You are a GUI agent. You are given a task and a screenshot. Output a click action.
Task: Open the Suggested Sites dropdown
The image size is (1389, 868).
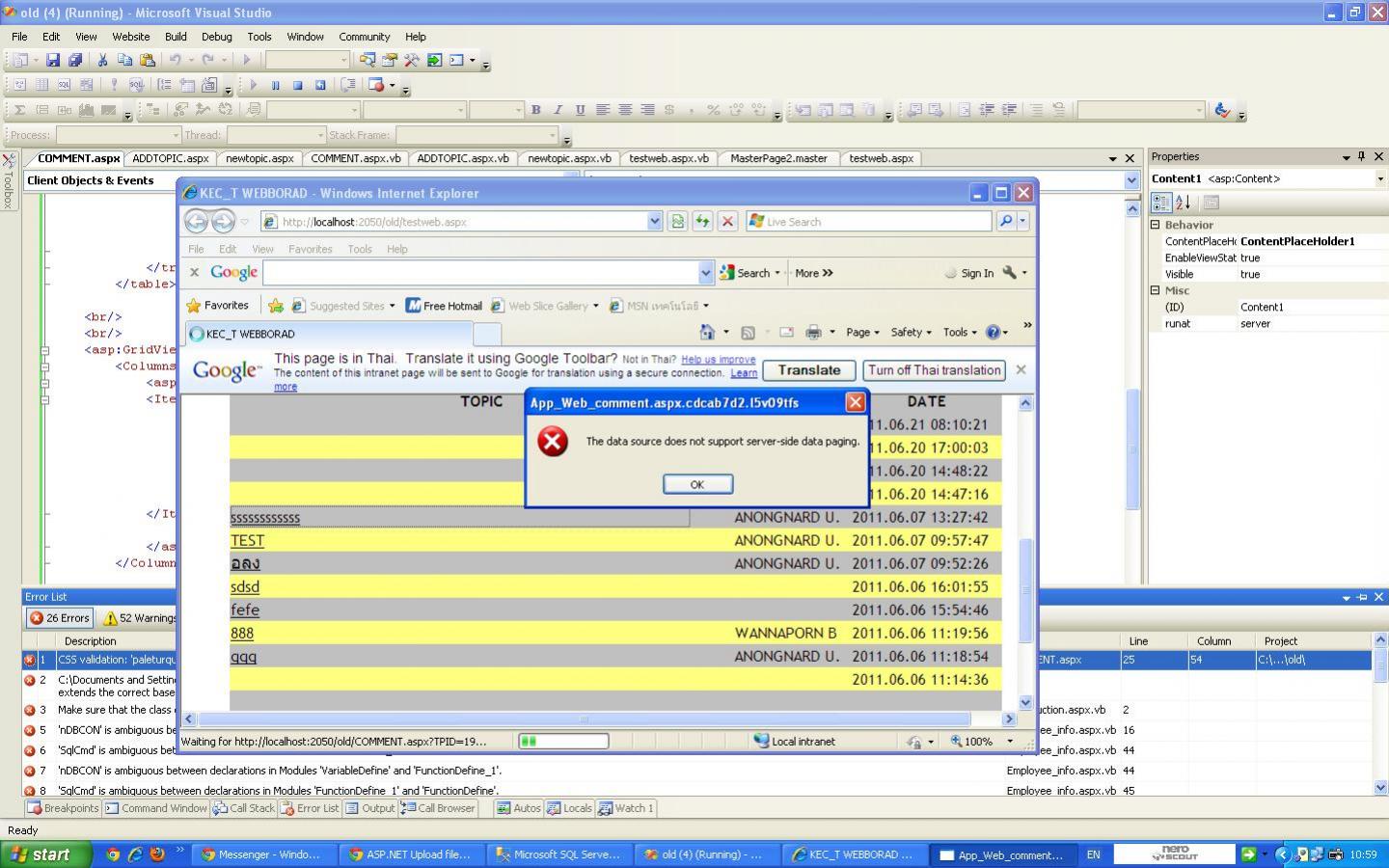click(392, 306)
